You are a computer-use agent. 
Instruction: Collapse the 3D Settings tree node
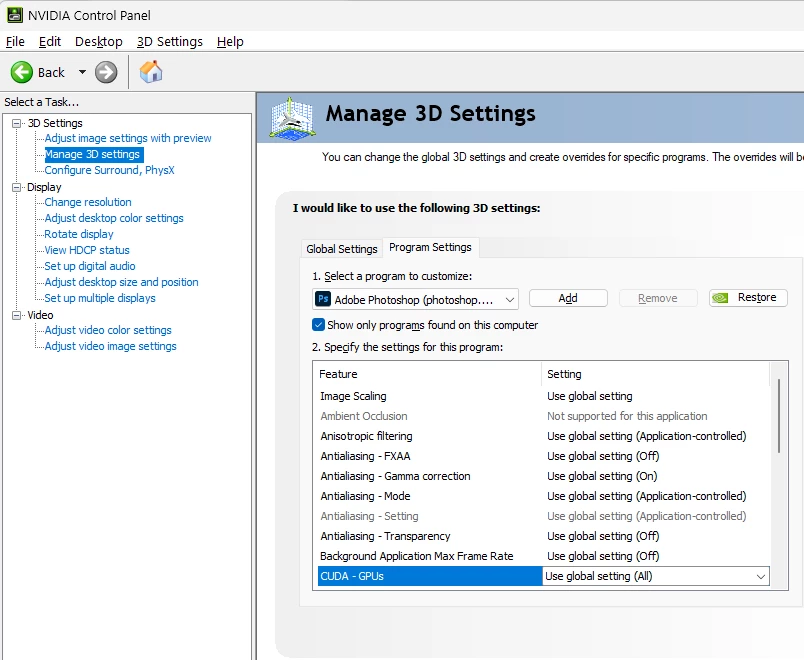[16, 123]
